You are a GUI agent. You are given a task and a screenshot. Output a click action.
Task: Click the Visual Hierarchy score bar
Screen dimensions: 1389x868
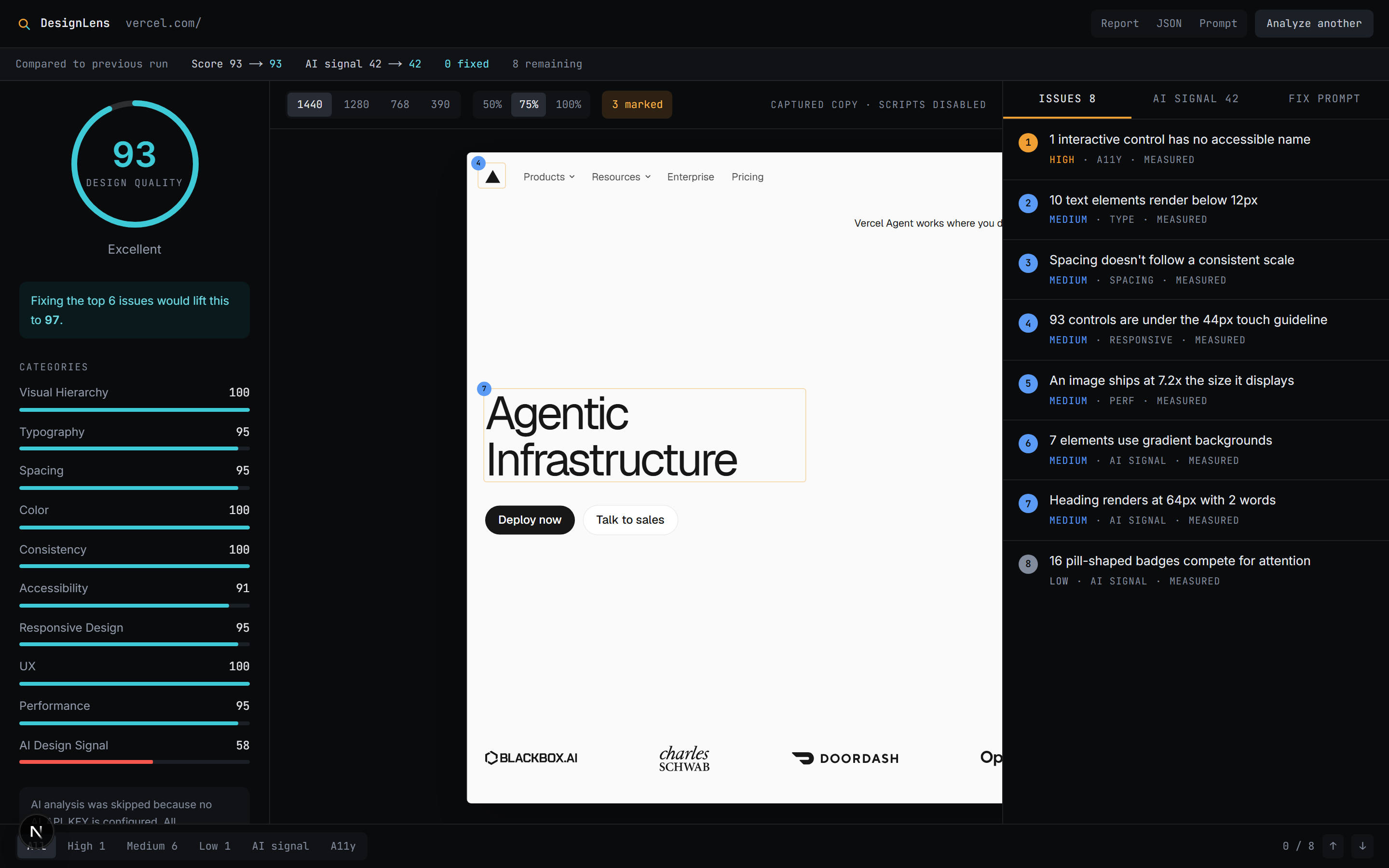[x=134, y=410]
